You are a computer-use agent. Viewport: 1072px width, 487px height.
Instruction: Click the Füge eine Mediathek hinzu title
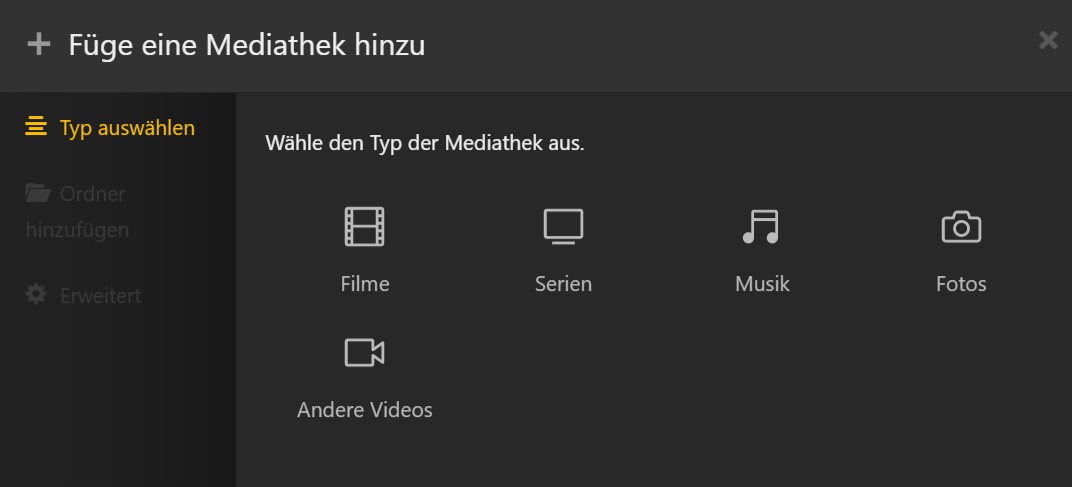click(247, 46)
